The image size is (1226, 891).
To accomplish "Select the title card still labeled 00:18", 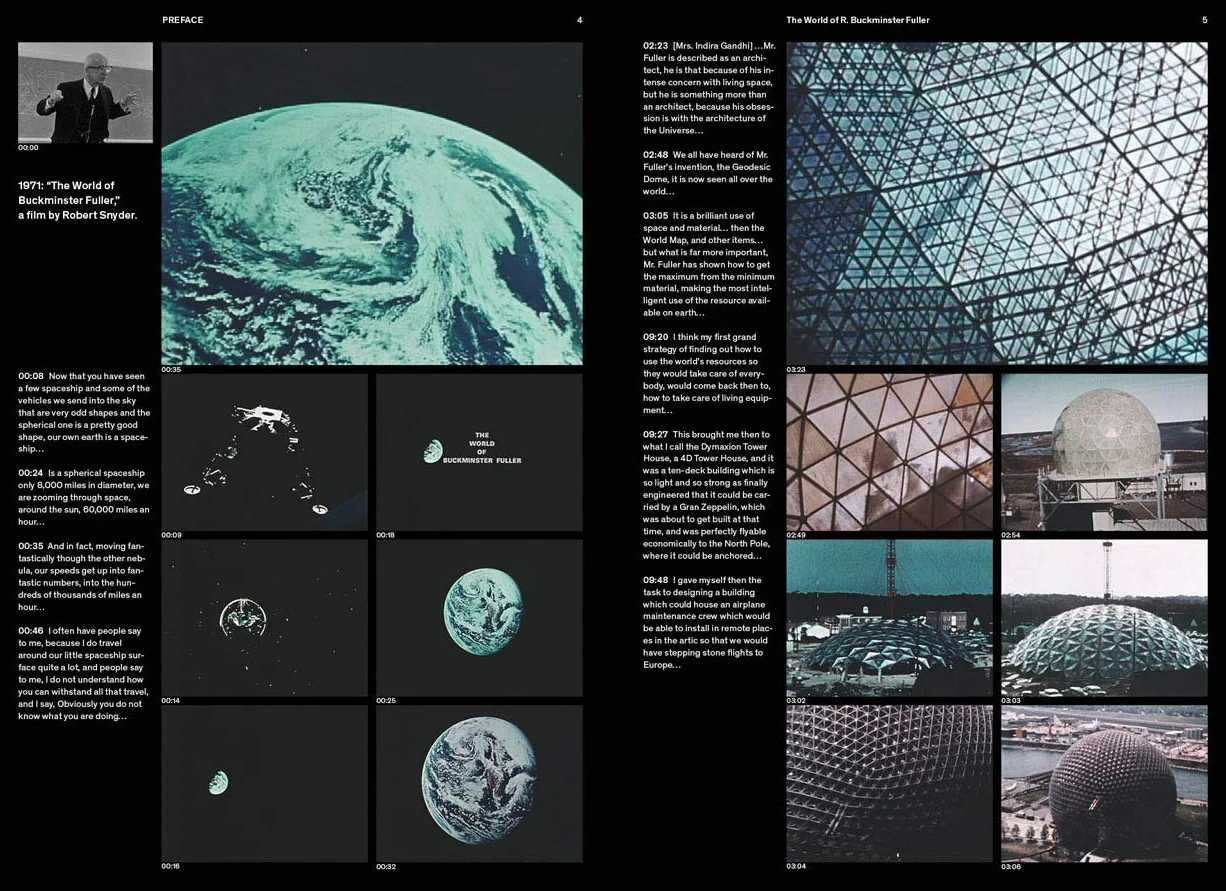I will (x=479, y=452).
